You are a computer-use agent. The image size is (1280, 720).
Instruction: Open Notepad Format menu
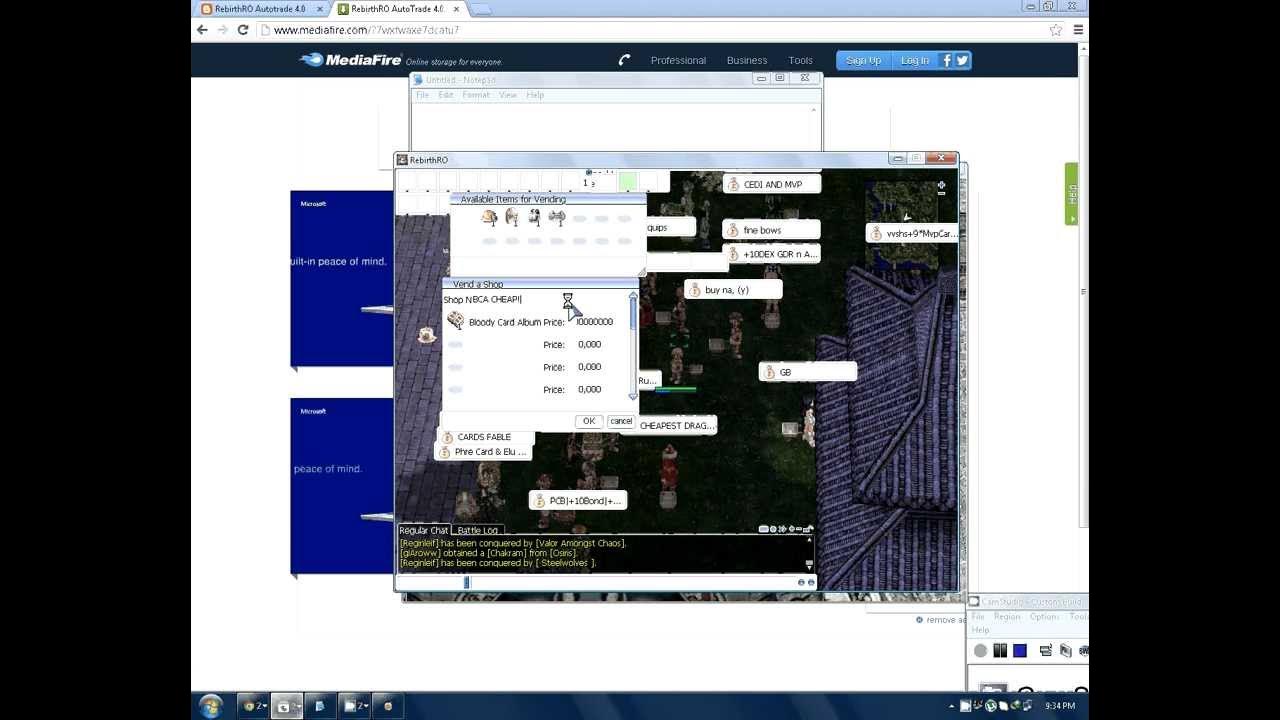coord(476,95)
